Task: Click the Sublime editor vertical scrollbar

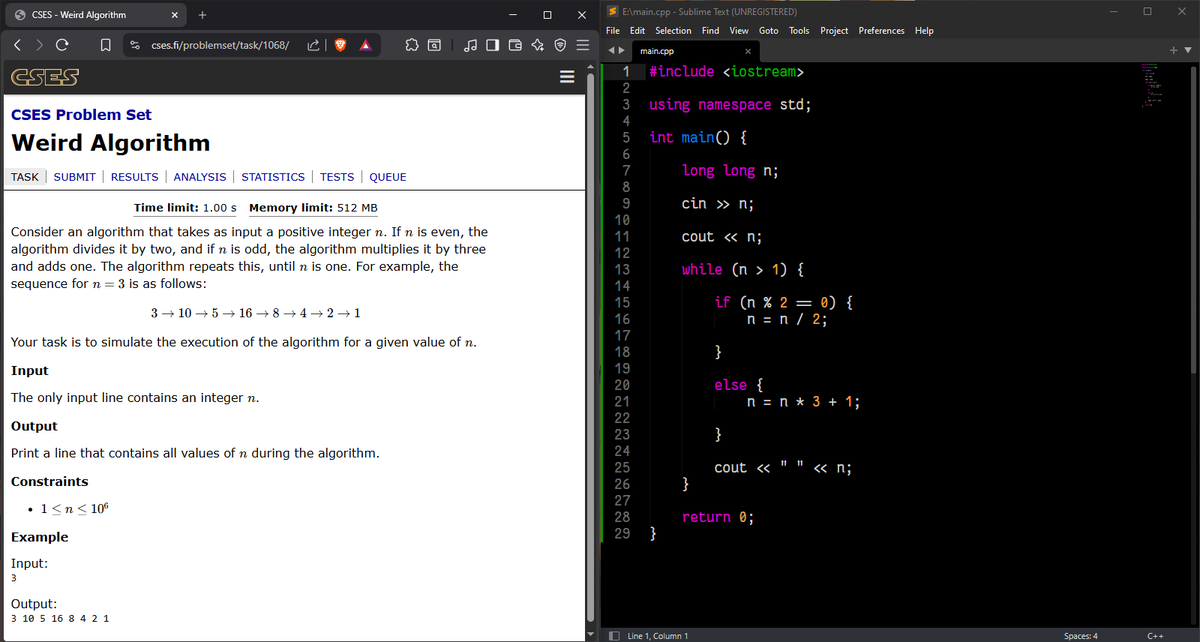Action: (x=1195, y=220)
